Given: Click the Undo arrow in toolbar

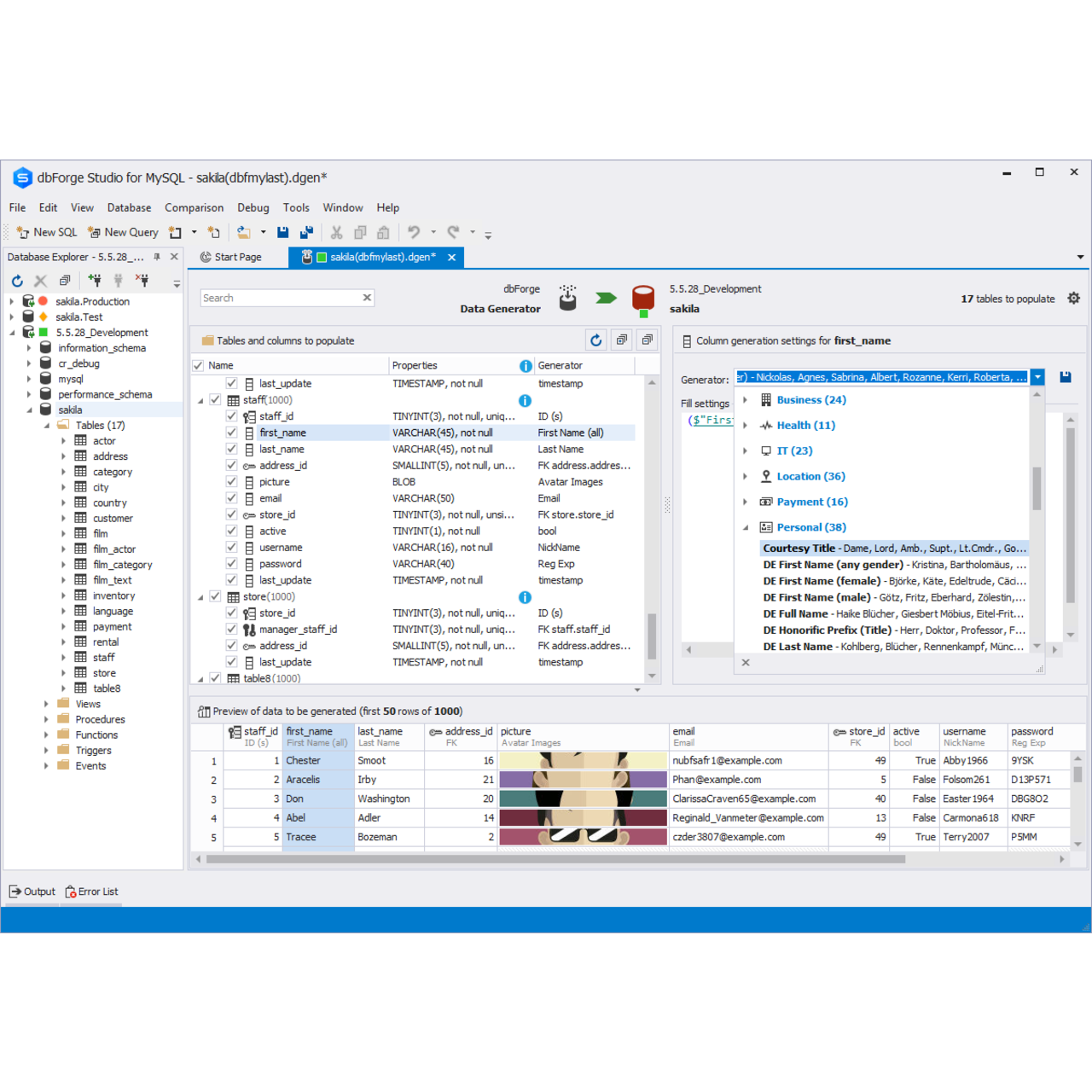Looking at the screenshot, I should tap(414, 232).
